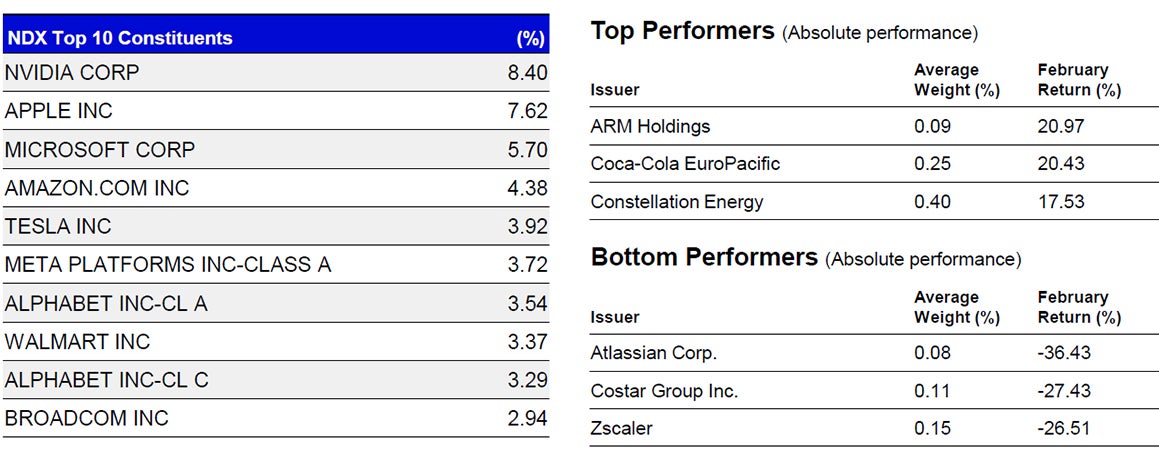This screenshot has height=450, width=1159.
Task: Click Costar Group Inc. issuer row
Action: (x=664, y=391)
